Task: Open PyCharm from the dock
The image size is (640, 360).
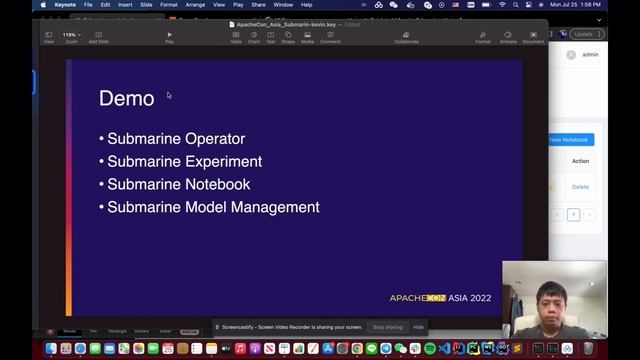Action: click(473, 349)
